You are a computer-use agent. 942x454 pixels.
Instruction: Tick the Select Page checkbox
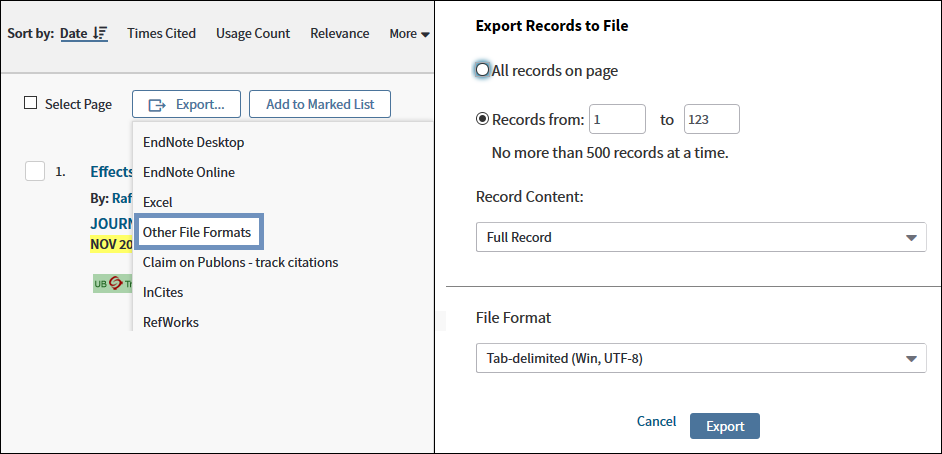[31, 104]
